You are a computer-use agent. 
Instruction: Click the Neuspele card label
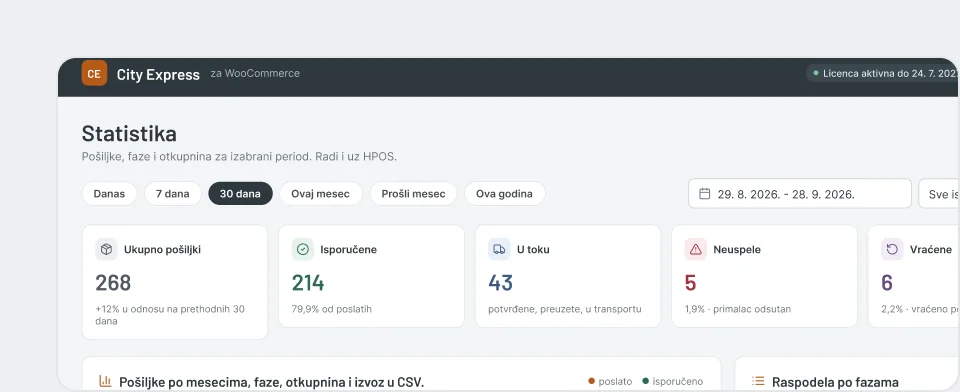tap(737, 249)
